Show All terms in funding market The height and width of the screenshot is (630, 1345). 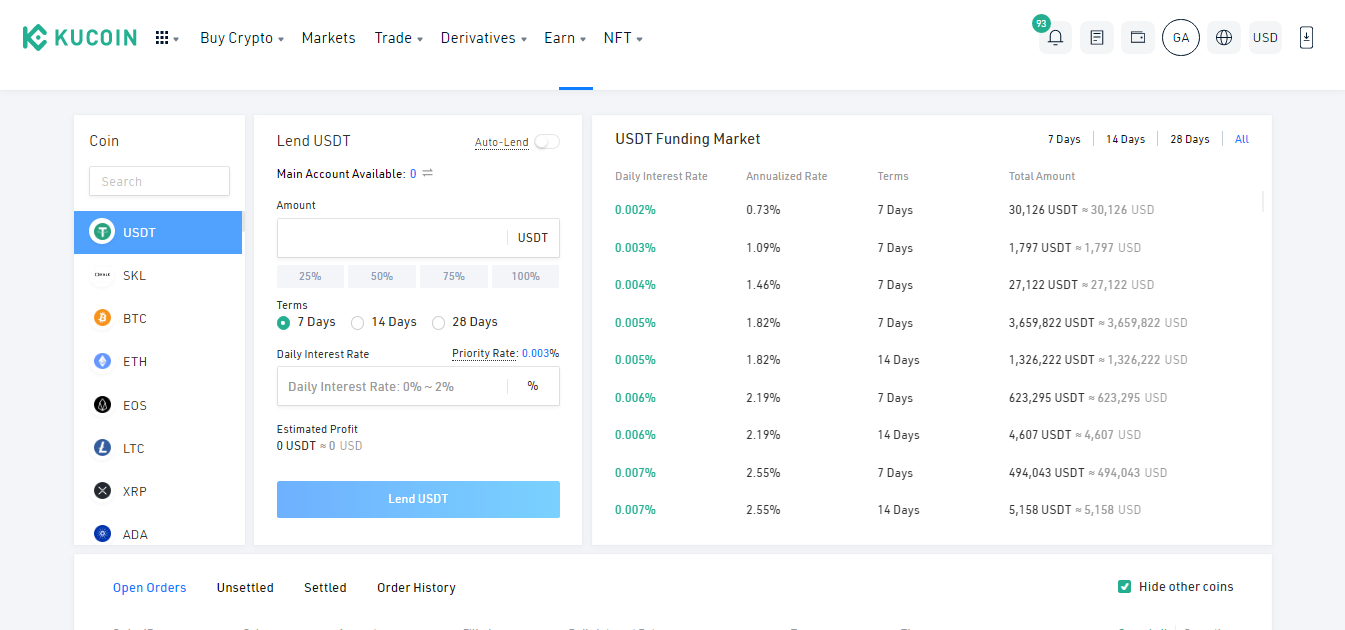click(1242, 139)
